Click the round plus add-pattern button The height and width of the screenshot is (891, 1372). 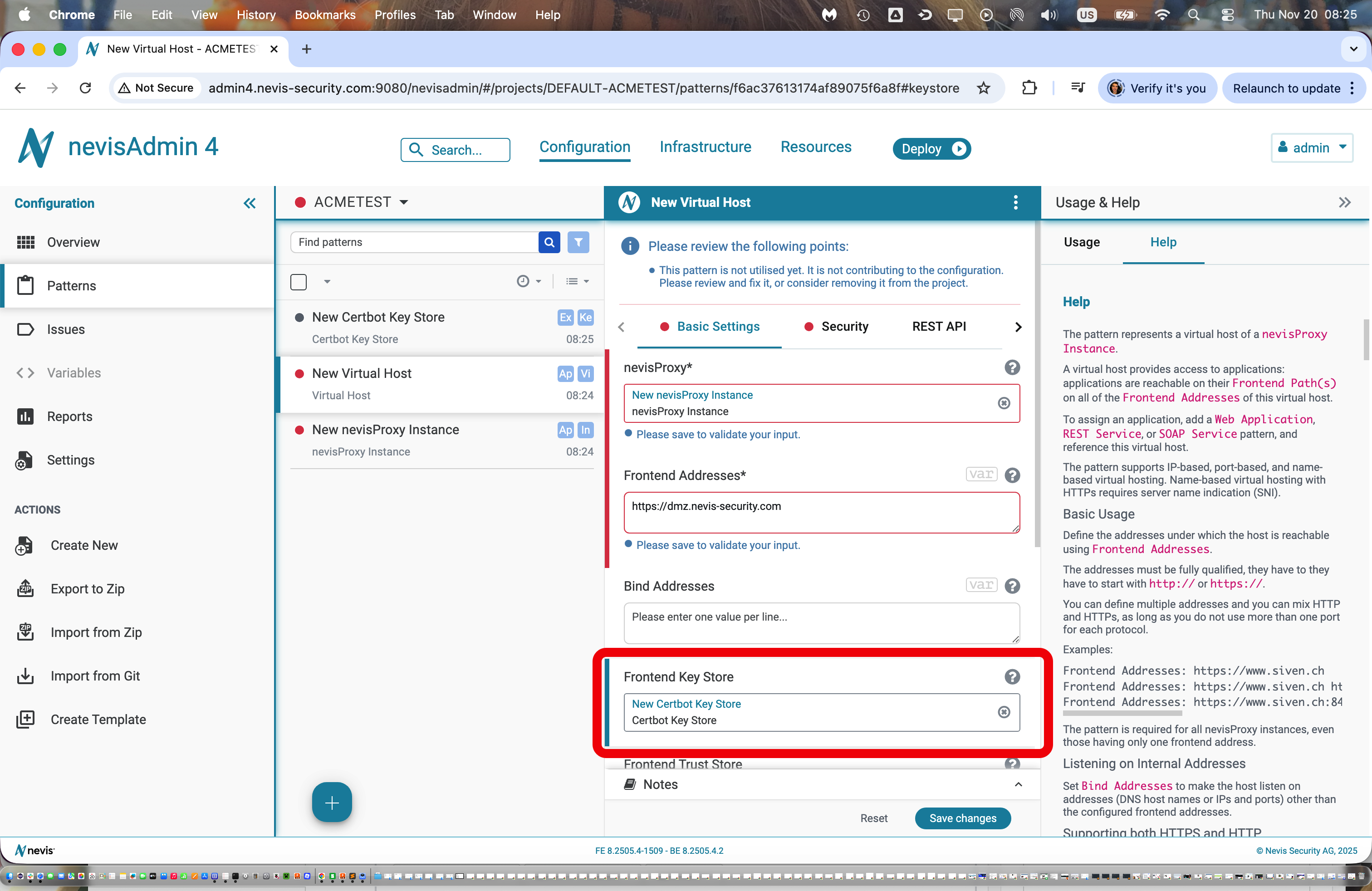(332, 802)
